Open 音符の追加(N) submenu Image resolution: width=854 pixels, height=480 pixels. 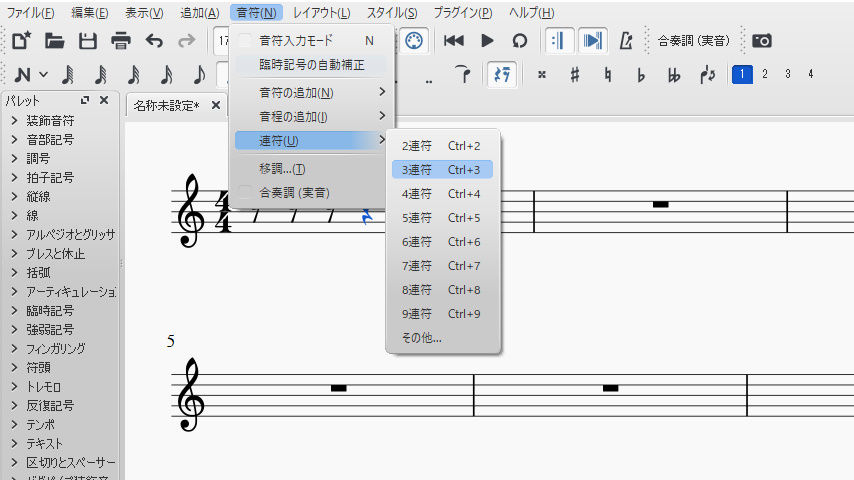click(x=311, y=93)
